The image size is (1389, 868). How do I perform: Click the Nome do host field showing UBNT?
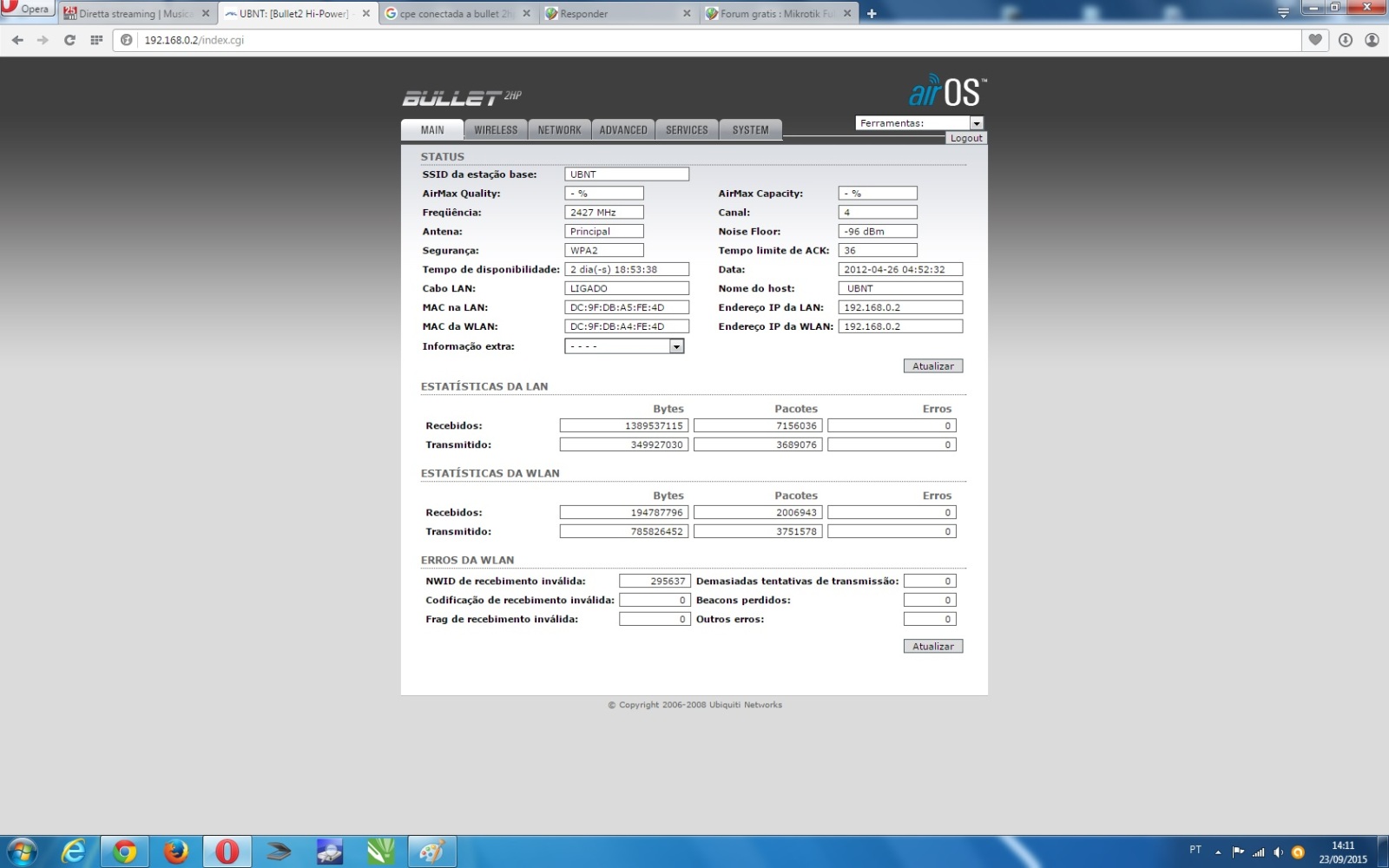coord(900,288)
